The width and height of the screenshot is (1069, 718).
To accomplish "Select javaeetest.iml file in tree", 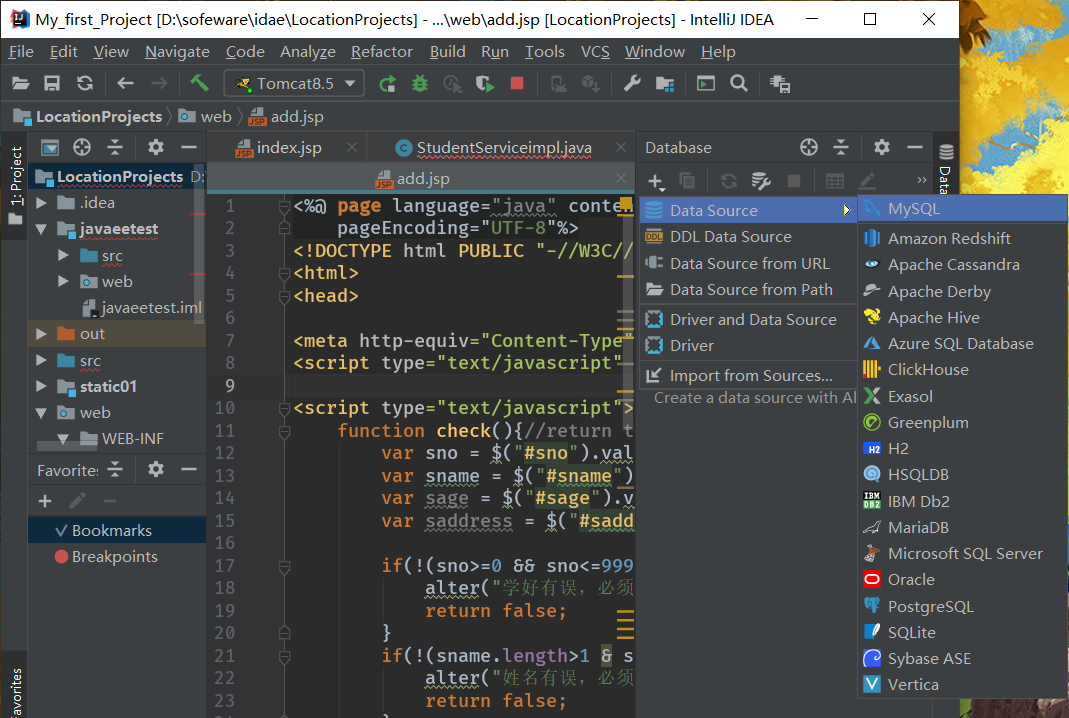I will tap(142, 308).
